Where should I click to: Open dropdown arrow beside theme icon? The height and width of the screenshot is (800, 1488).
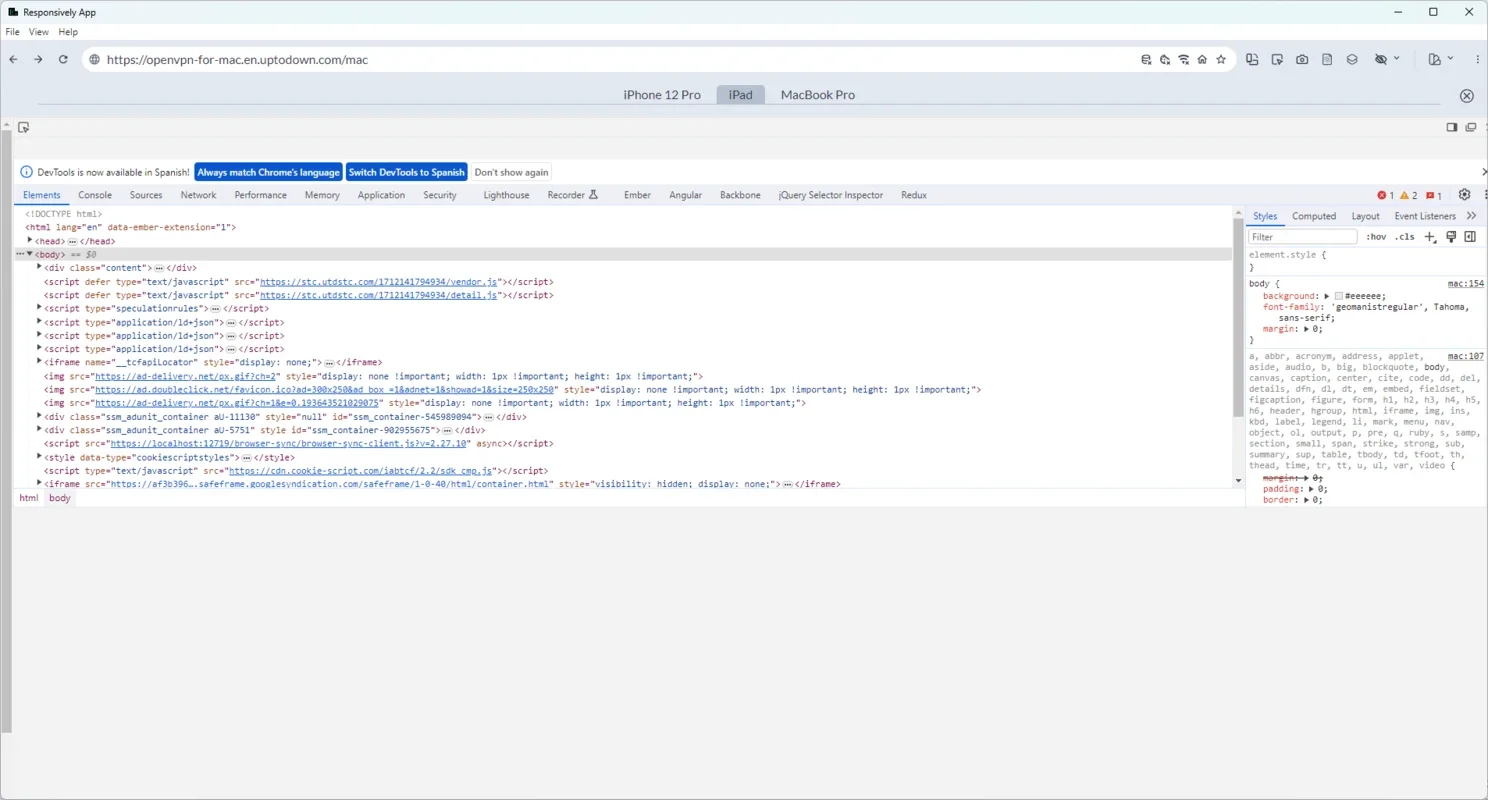click(1450, 59)
